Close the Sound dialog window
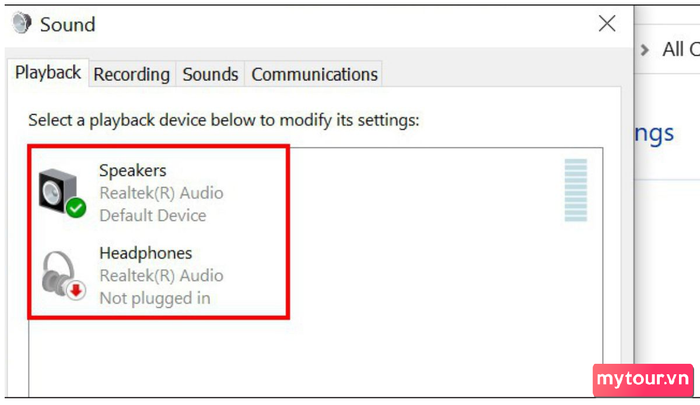This screenshot has height=405, width=700. 607,23
